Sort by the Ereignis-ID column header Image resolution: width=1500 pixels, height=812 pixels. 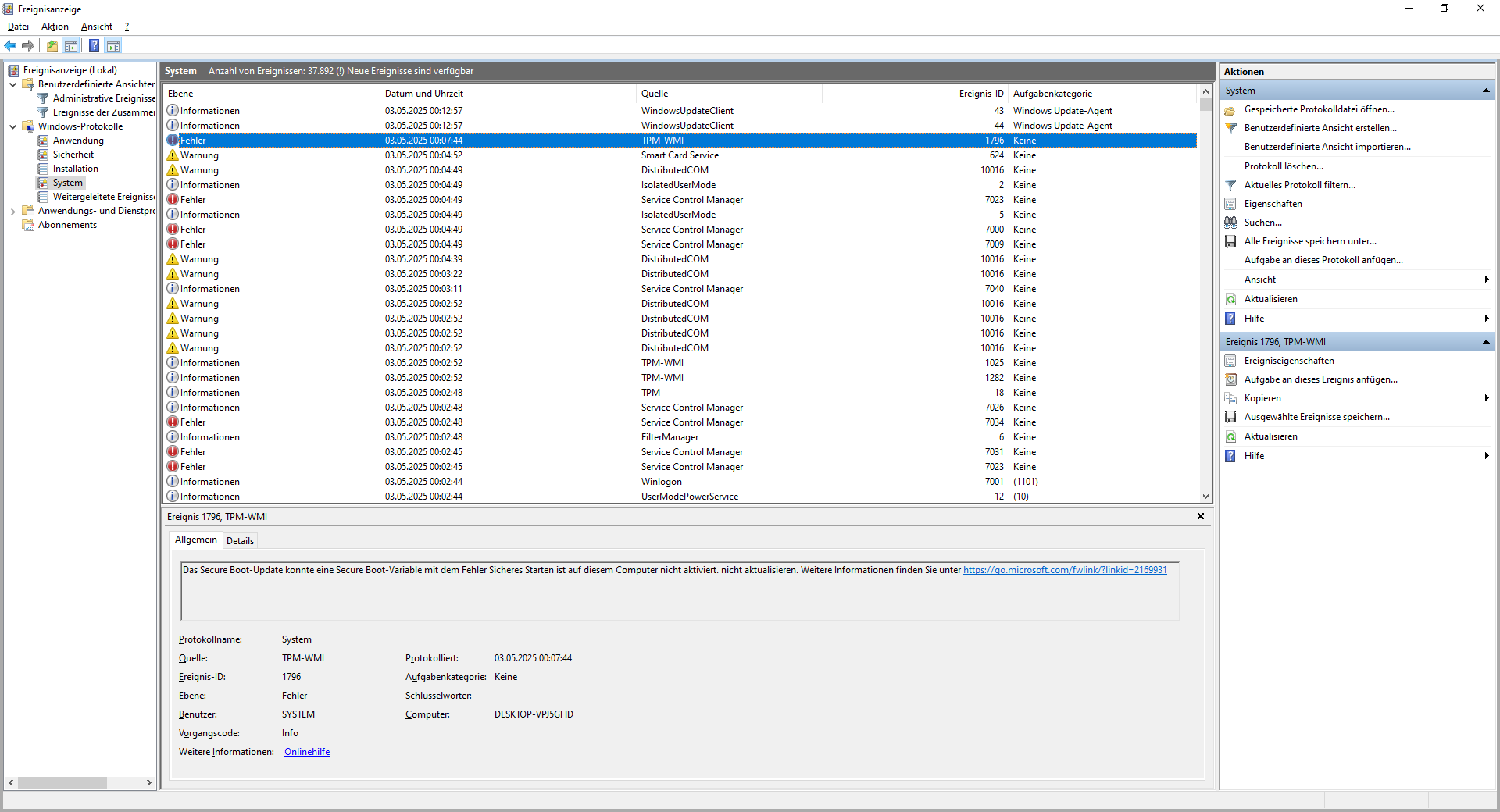tap(915, 94)
